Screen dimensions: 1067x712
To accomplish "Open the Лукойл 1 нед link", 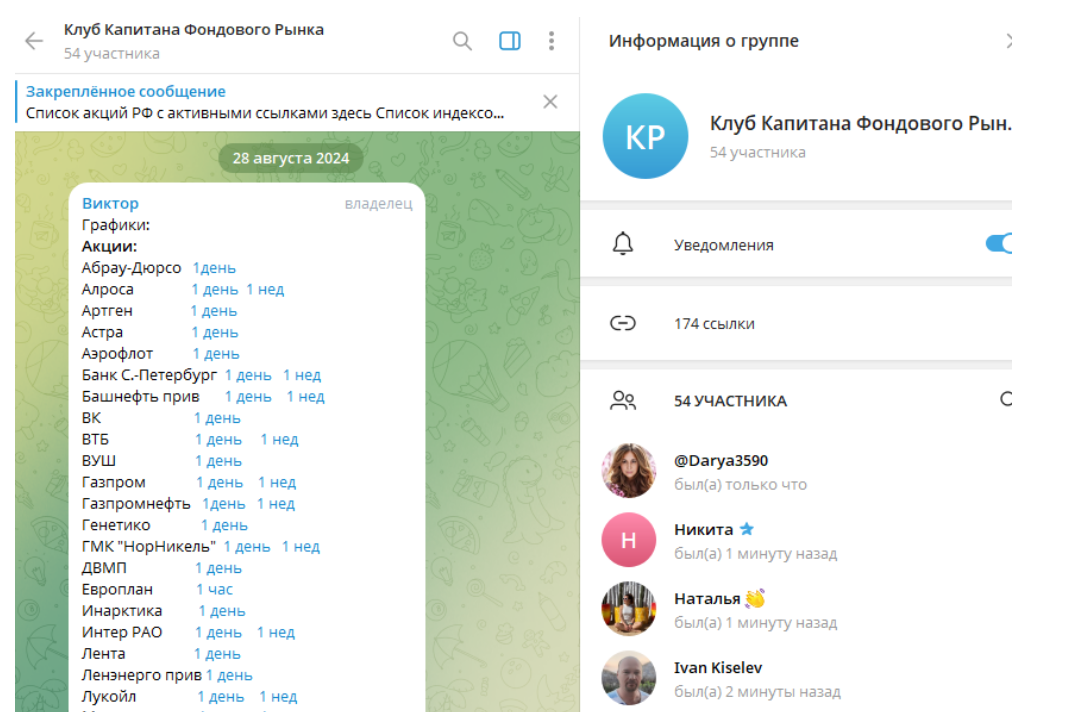I will pos(278,697).
